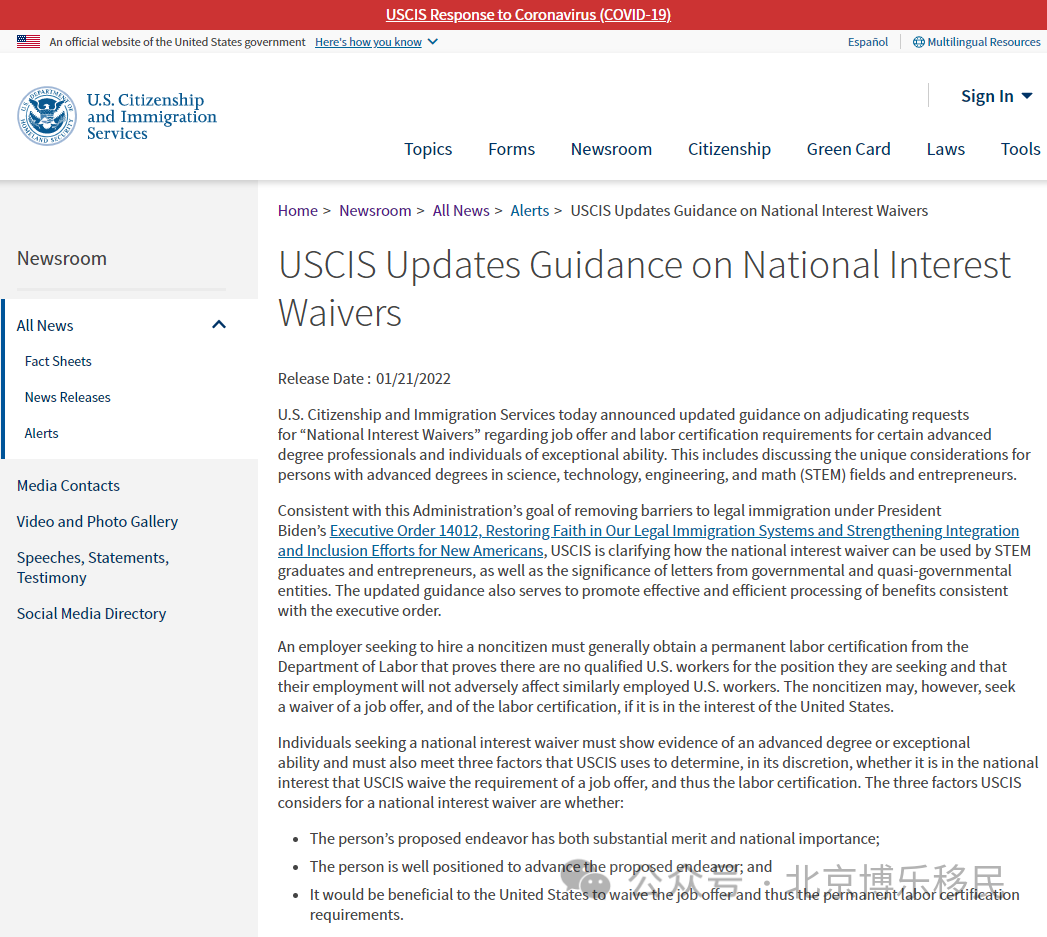
Task: Open Alerts in sidebar
Action: [41, 433]
